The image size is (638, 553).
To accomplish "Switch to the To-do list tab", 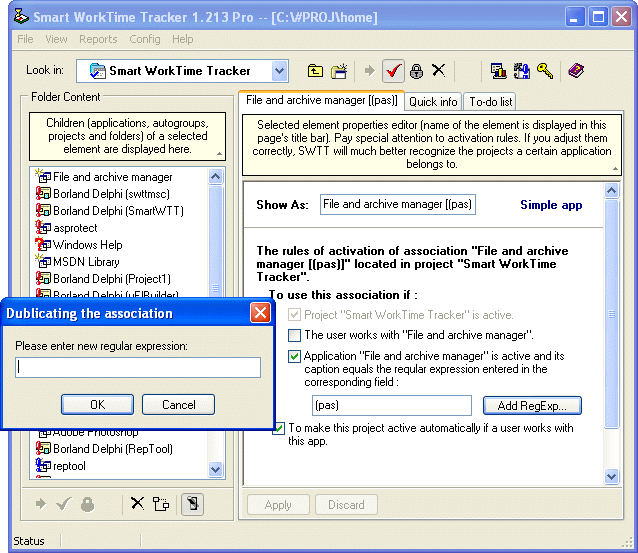I will point(491,101).
